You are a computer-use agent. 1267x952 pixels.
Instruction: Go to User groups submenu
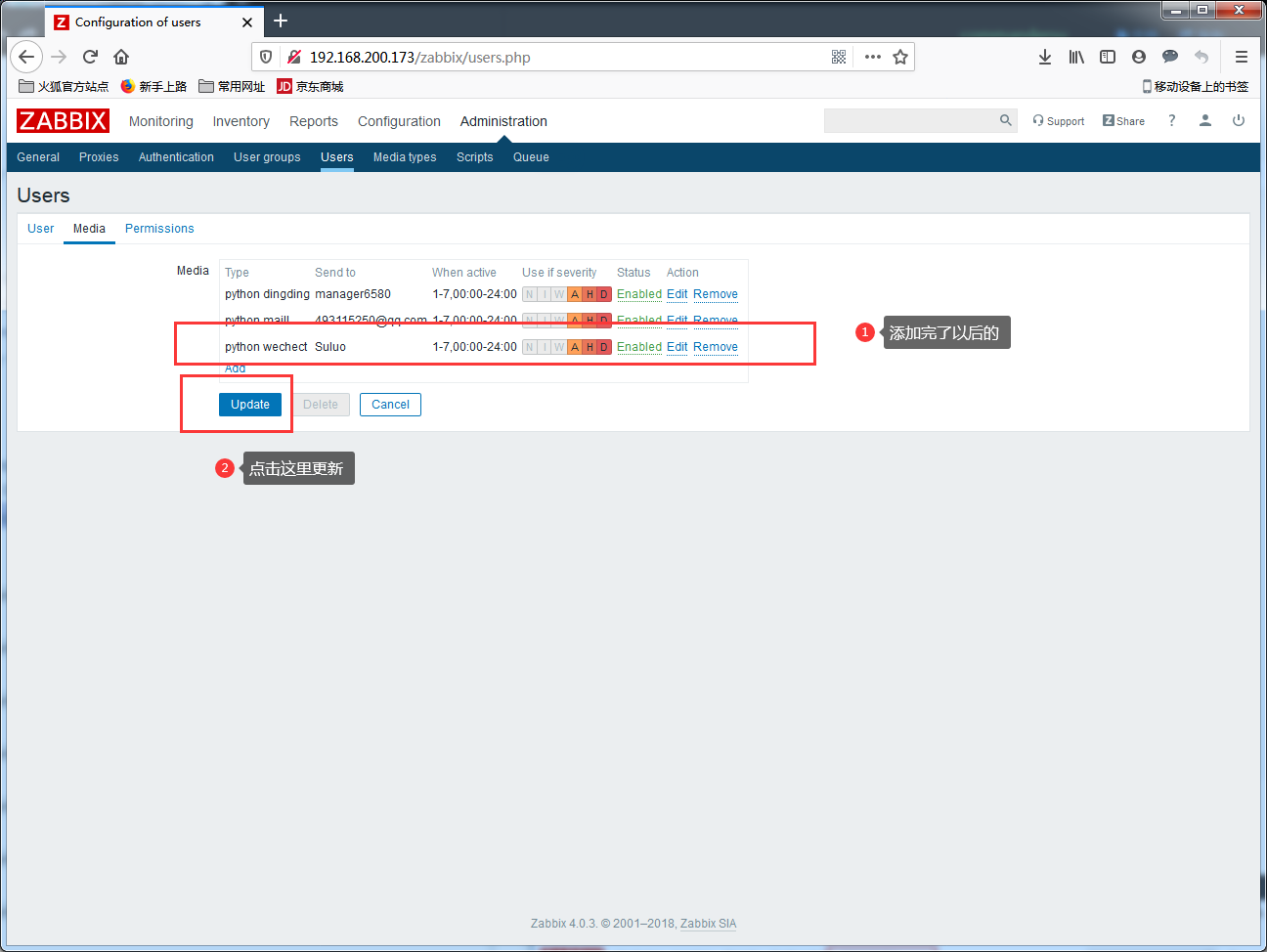point(267,157)
